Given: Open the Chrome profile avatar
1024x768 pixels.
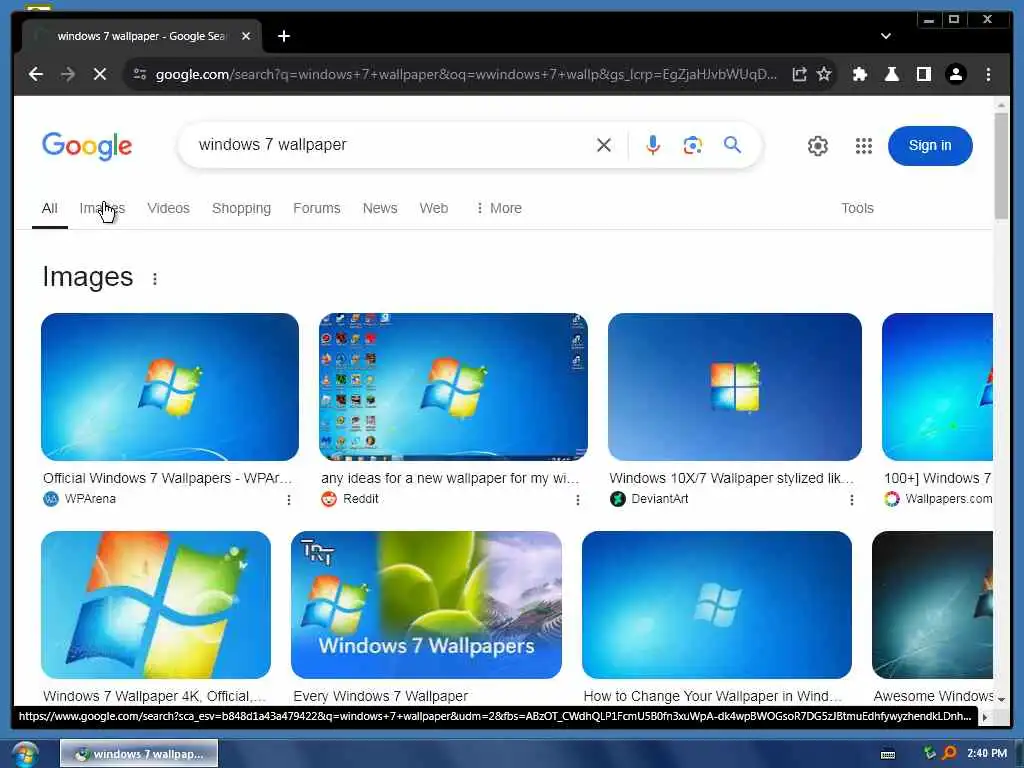Looking at the screenshot, I should tap(955, 74).
